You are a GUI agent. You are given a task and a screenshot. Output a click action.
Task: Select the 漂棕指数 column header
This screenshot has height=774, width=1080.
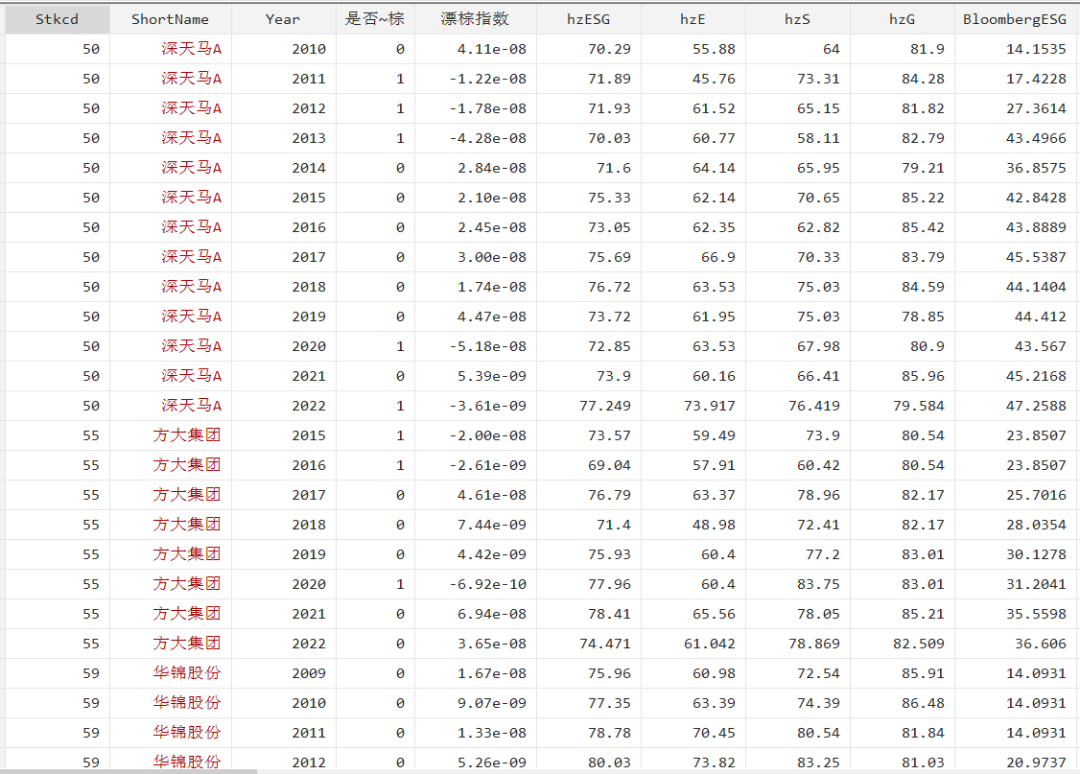click(x=475, y=19)
